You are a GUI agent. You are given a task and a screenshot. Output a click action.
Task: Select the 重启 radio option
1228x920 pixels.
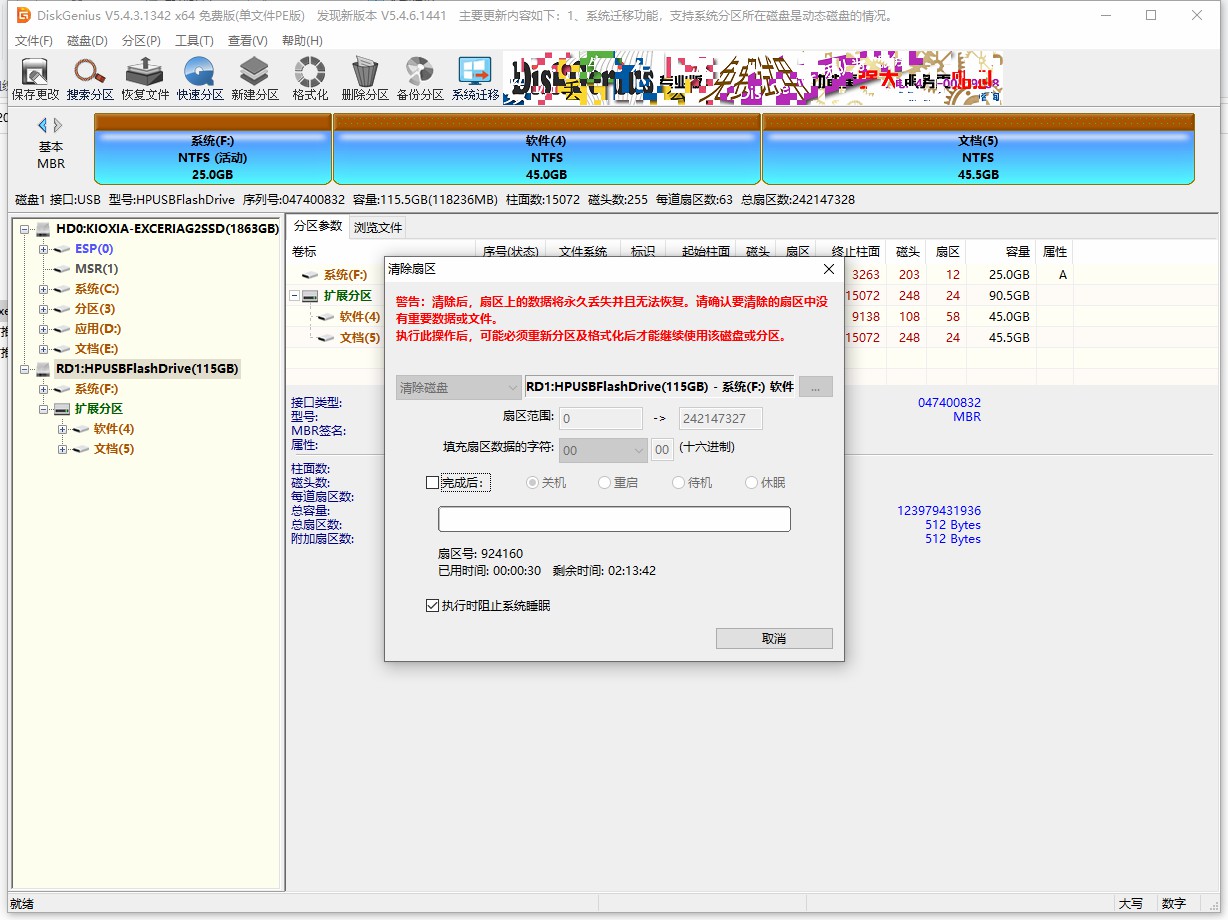click(618, 482)
